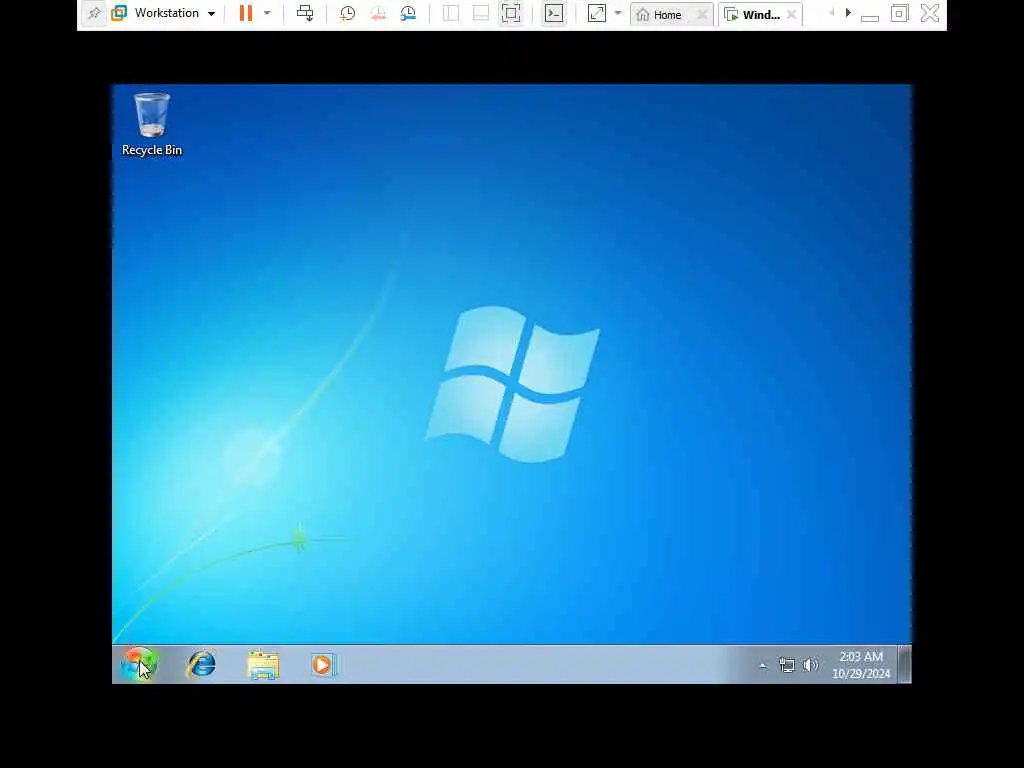Launch Internet Explorer from the taskbar
The width and height of the screenshot is (1024, 768).
[x=202, y=665]
